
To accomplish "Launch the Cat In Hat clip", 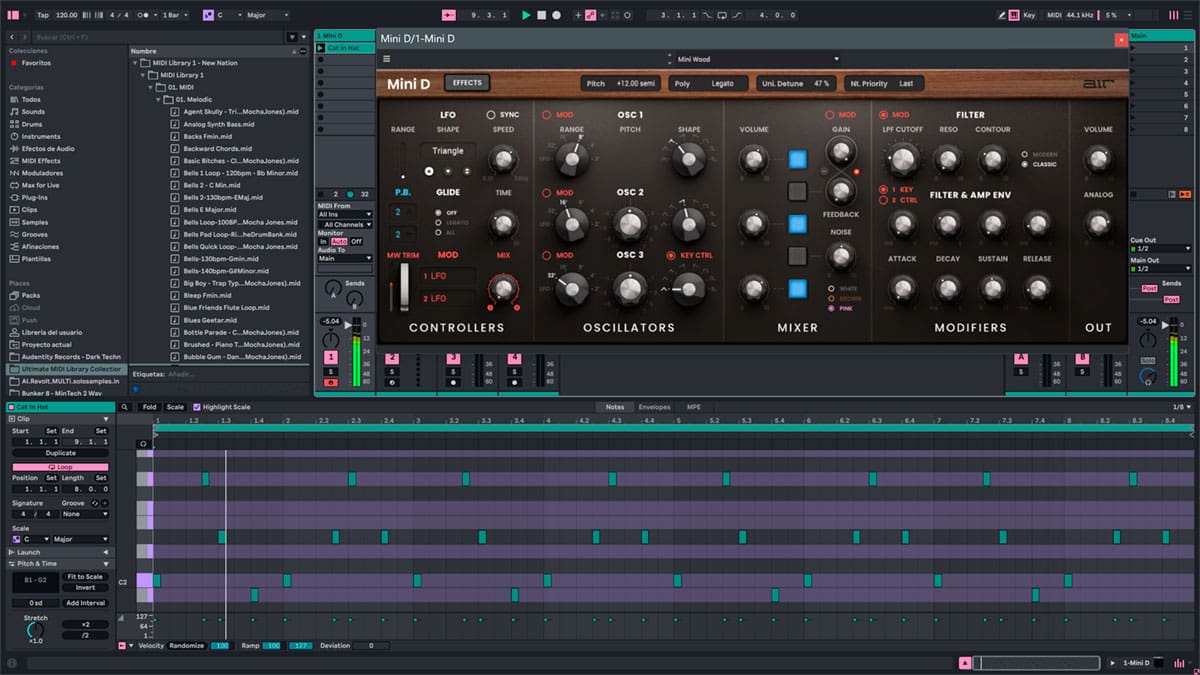I will click(x=321, y=48).
